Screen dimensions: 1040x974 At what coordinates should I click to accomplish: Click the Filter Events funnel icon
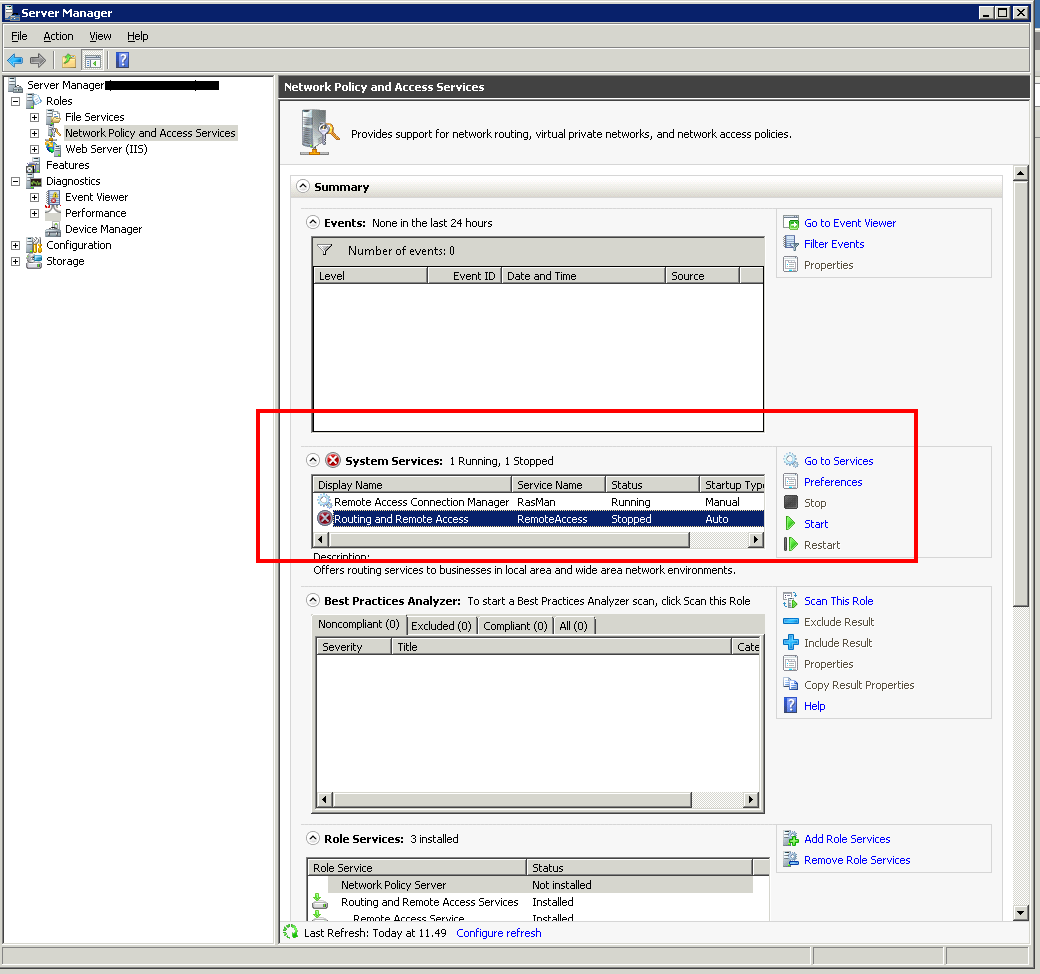[791, 244]
